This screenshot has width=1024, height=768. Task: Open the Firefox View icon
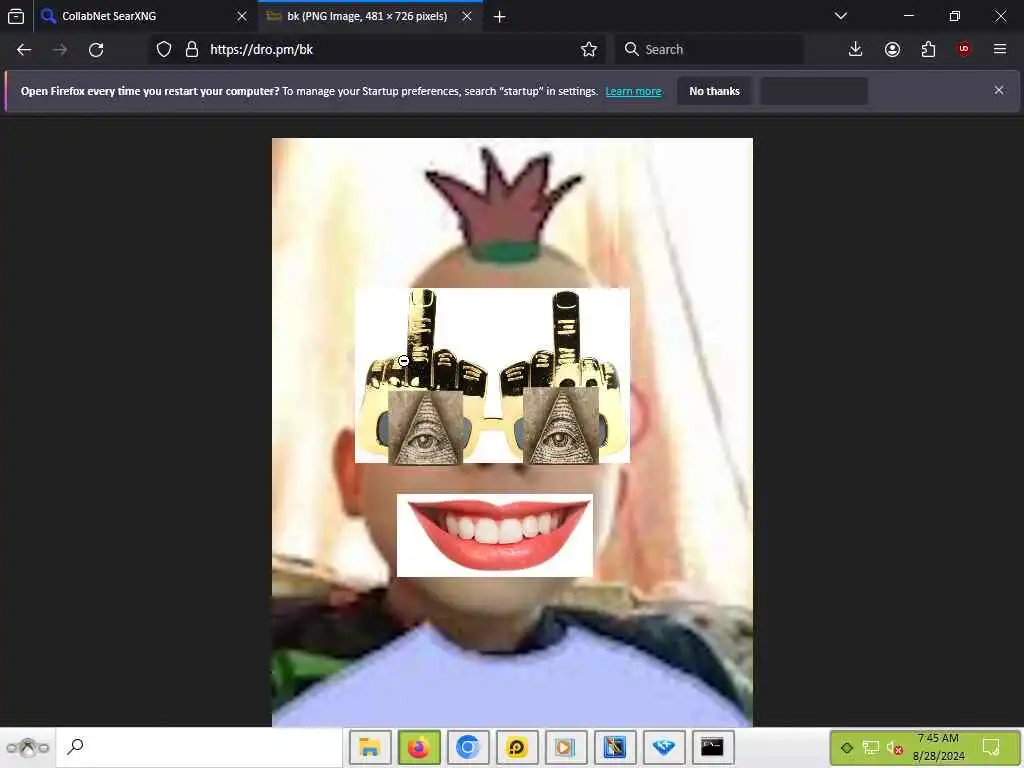(x=16, y=16)
